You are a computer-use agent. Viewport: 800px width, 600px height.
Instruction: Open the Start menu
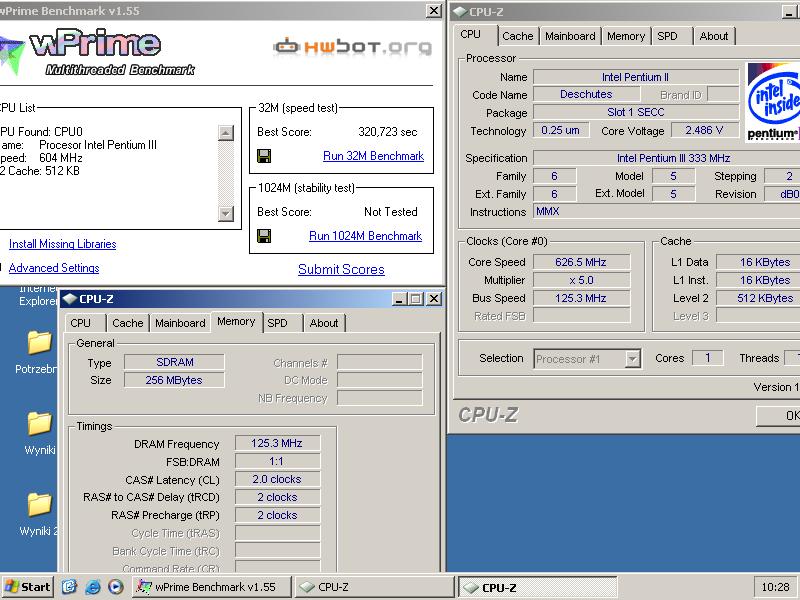coord(28,587)
